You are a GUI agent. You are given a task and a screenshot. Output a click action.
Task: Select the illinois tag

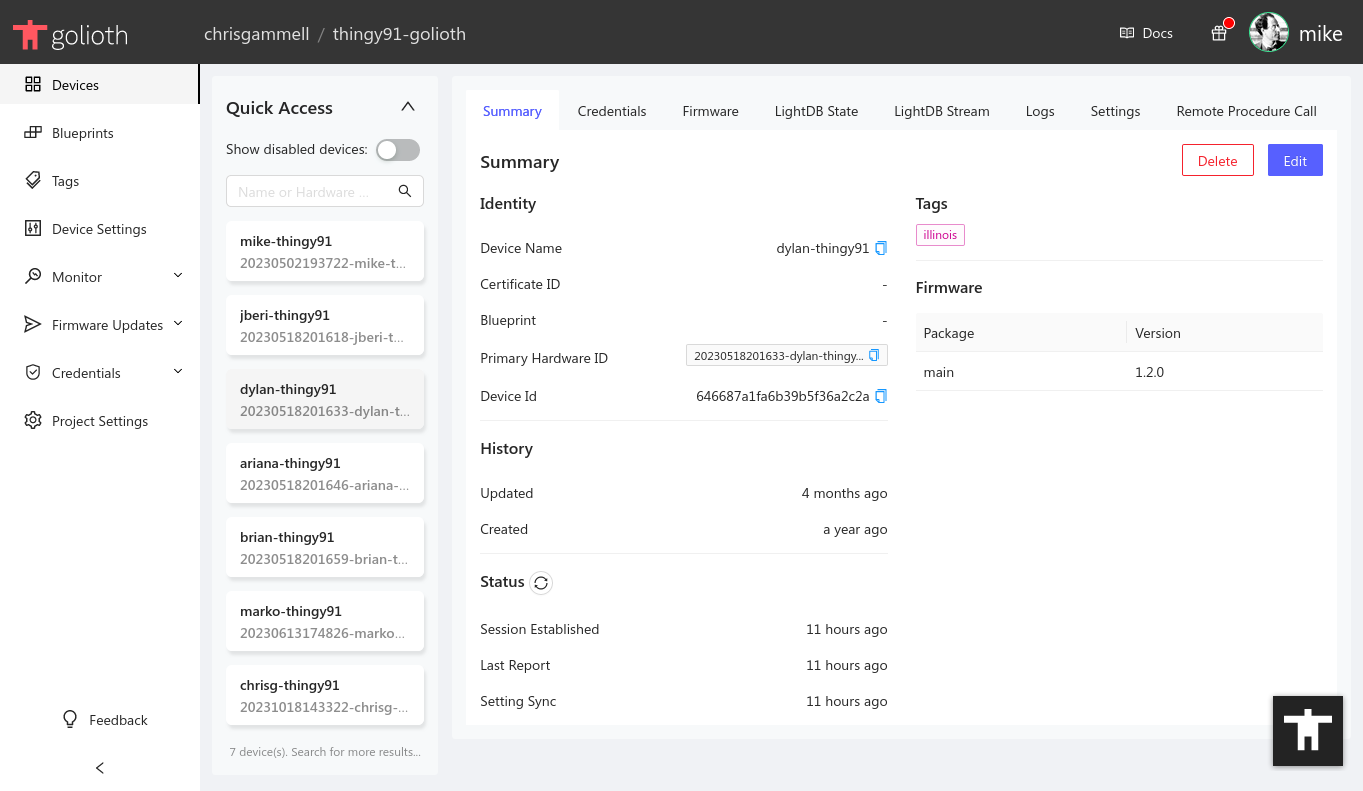click(x=940, y=235)
